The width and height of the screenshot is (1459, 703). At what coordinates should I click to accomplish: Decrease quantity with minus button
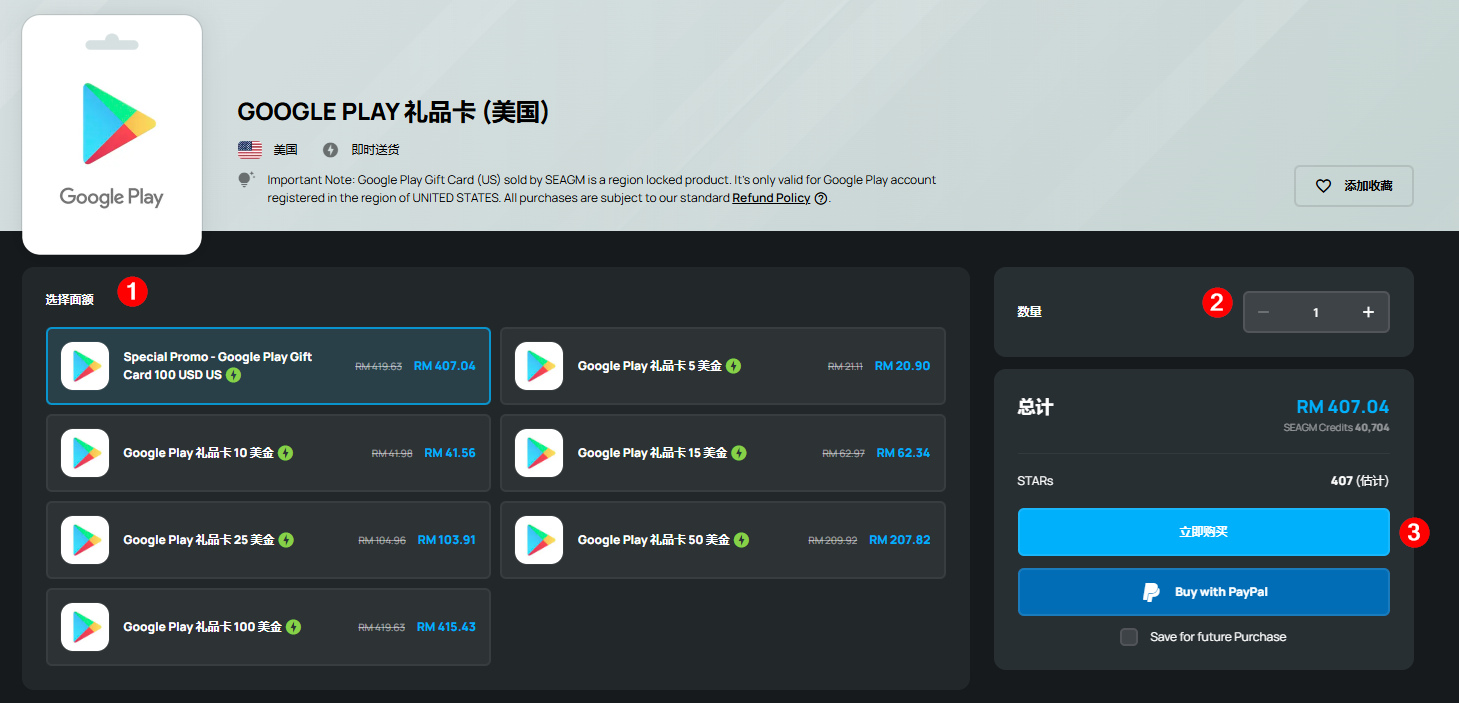[1263, 312]
